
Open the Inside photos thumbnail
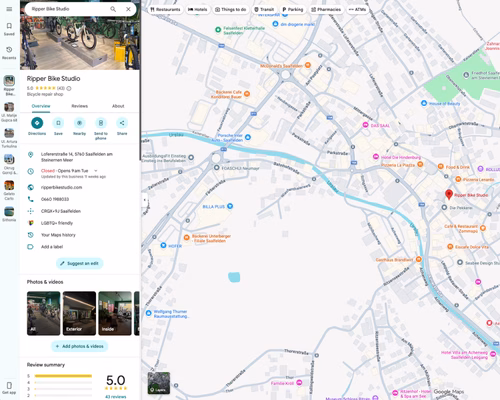(x=115, y=313)
